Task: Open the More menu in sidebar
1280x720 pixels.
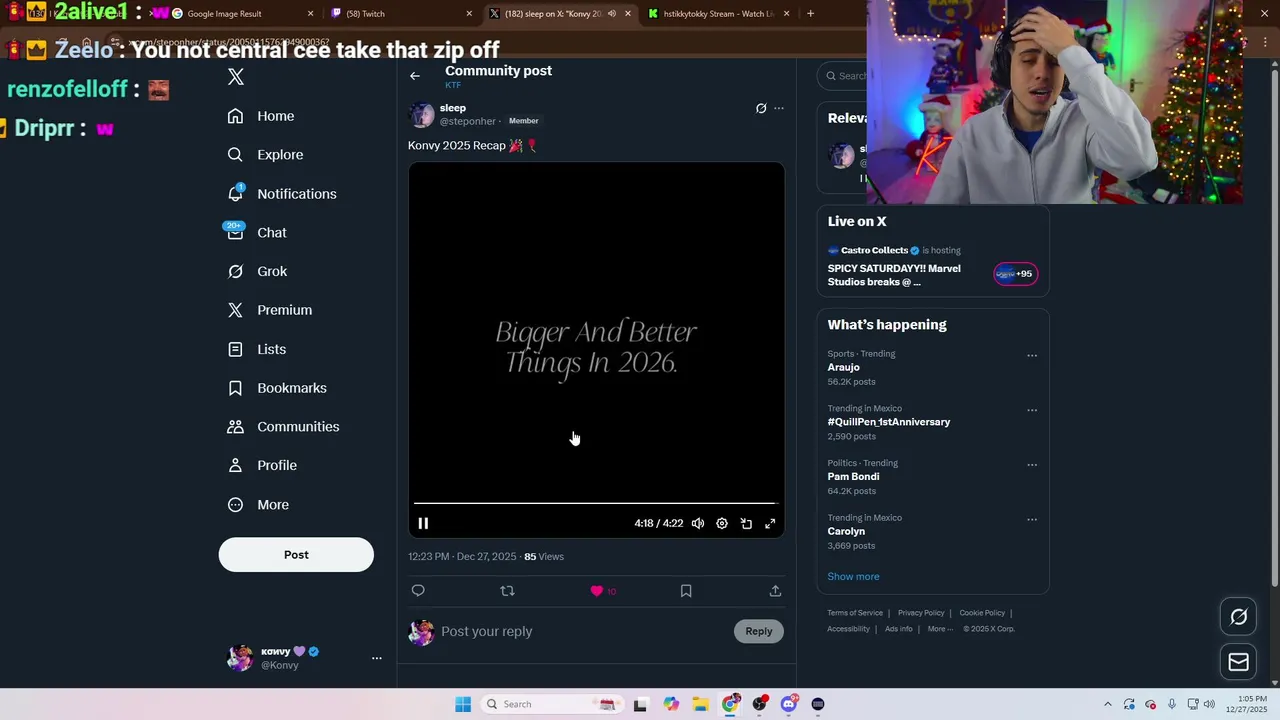Action: [258, 505]
